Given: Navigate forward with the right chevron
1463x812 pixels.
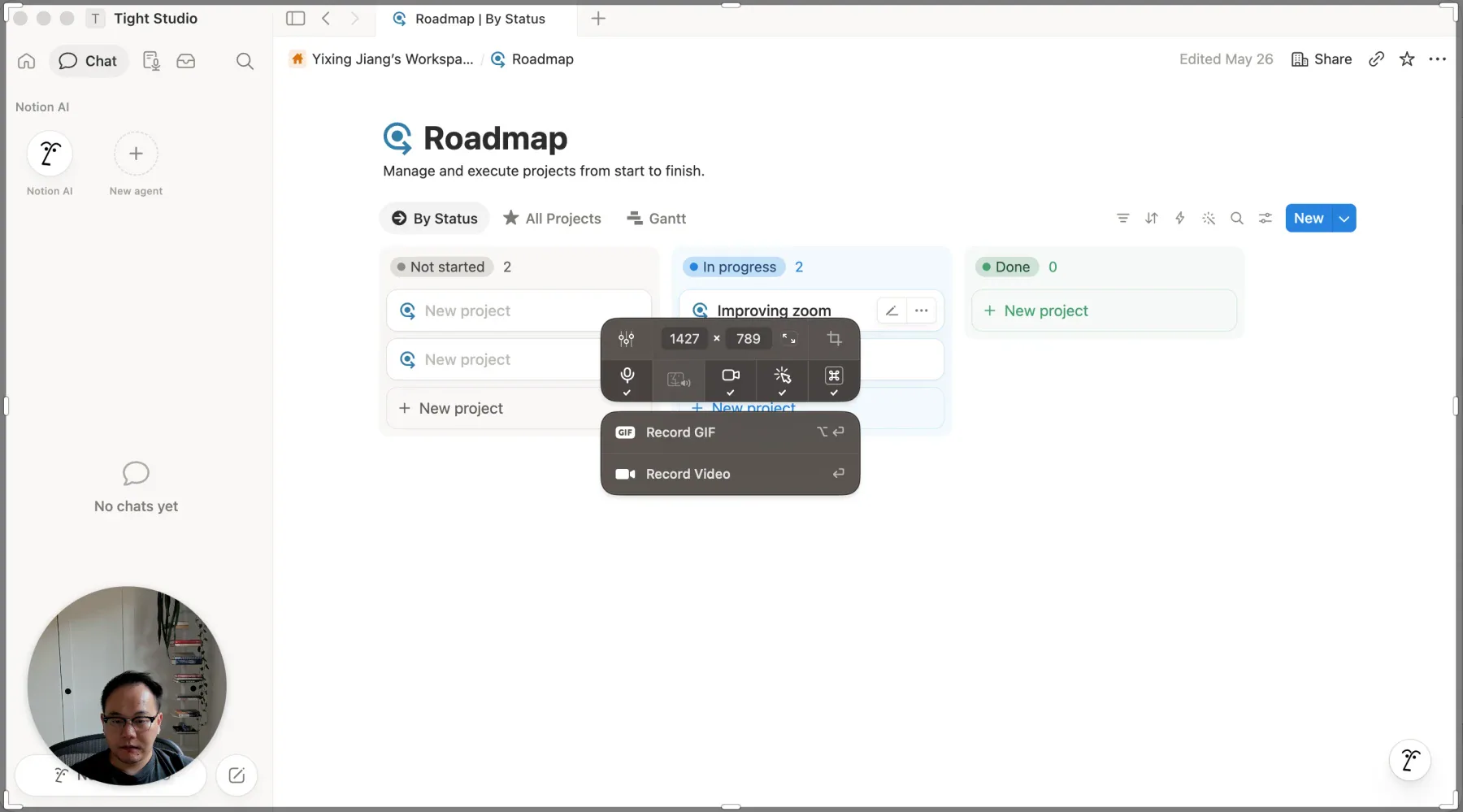Looking at the screenshot, I should point(354,18).
